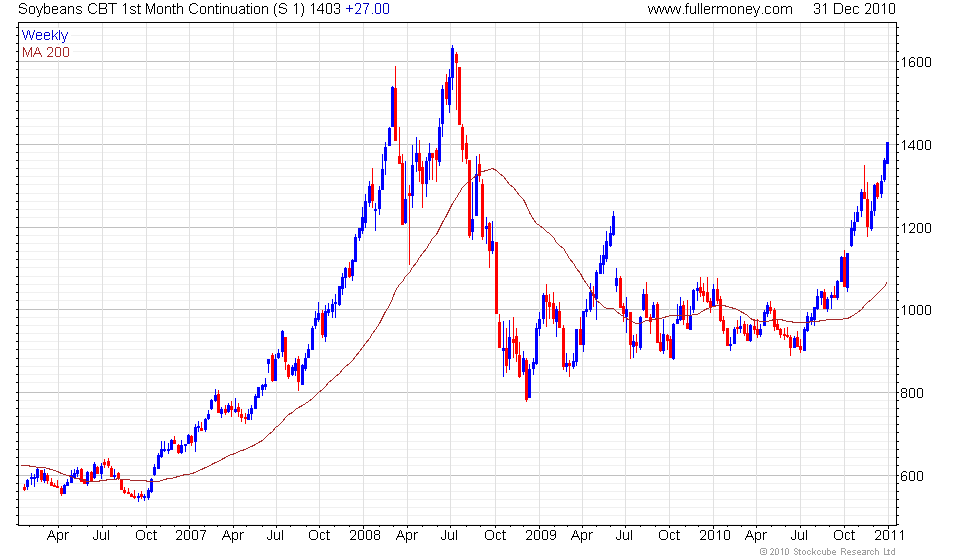Click the 600 price axis label

pyautogui.click(x=912, y=476)
